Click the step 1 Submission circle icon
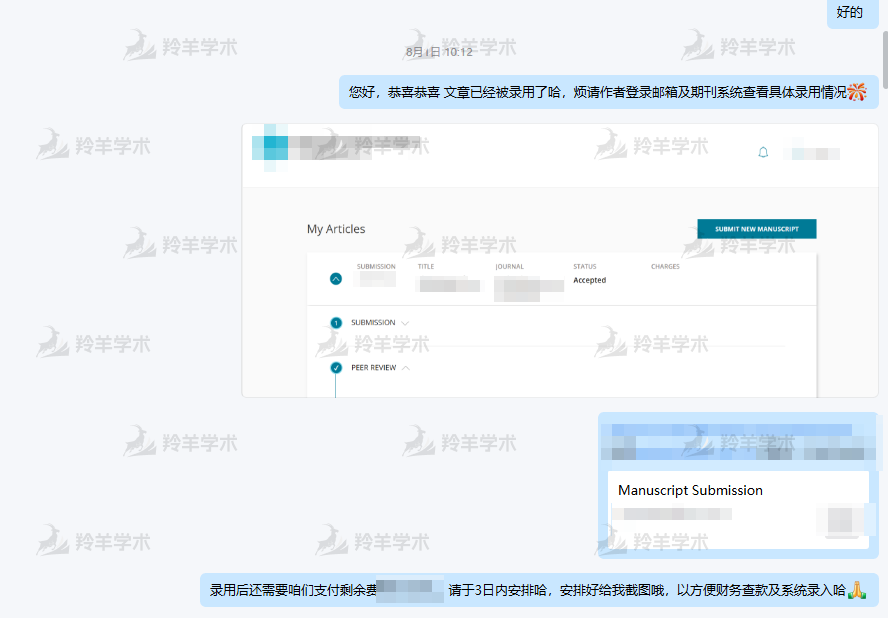The height and width of the screenshot is (618, 888). coord(336,323)
